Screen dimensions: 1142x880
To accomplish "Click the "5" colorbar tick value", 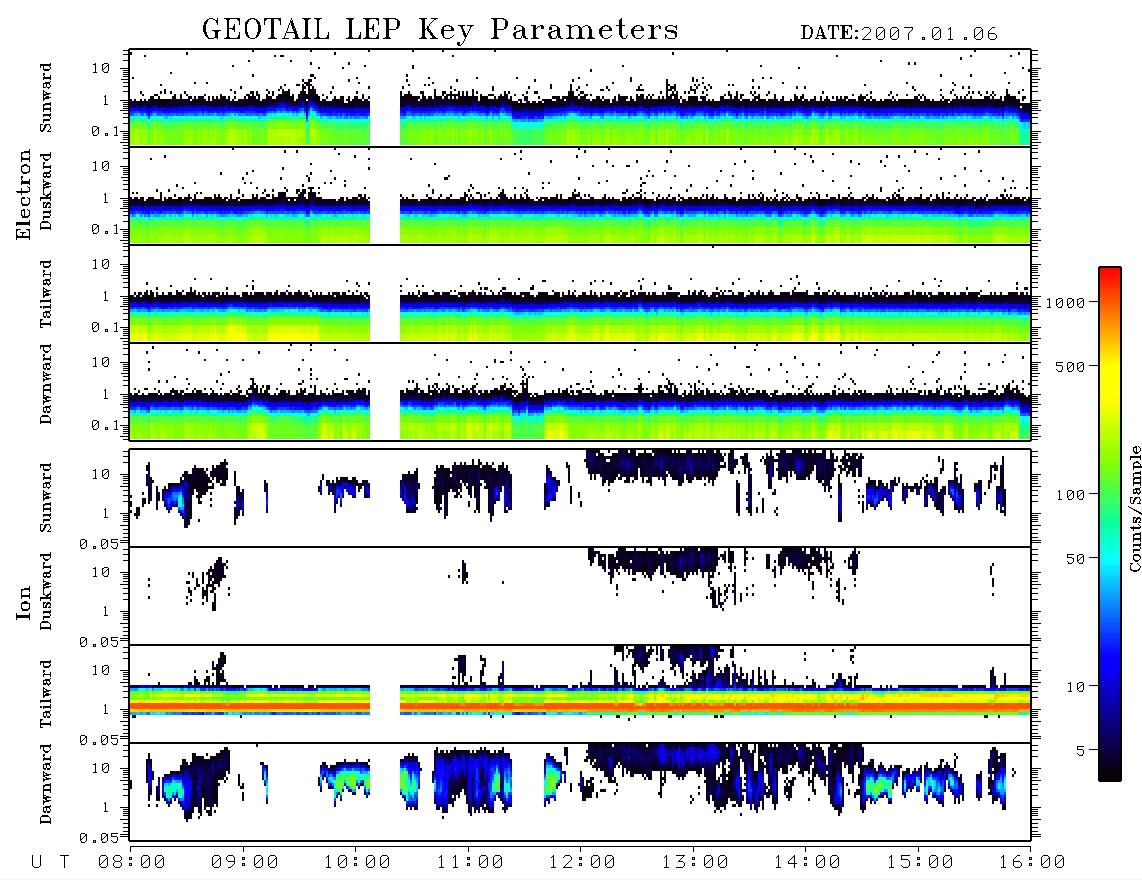I will point(1080,750).
